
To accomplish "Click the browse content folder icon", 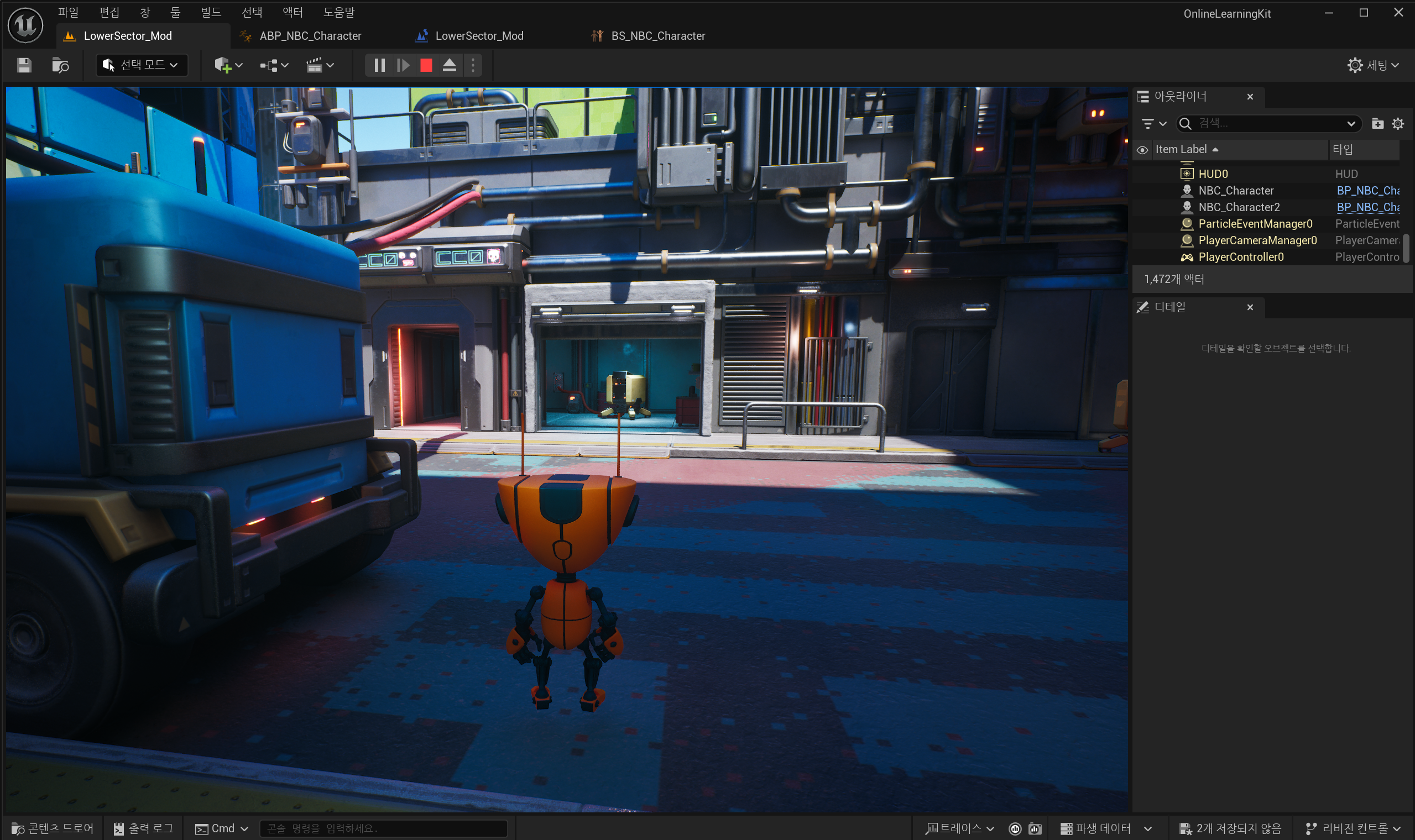I will (x=60, y=65).
